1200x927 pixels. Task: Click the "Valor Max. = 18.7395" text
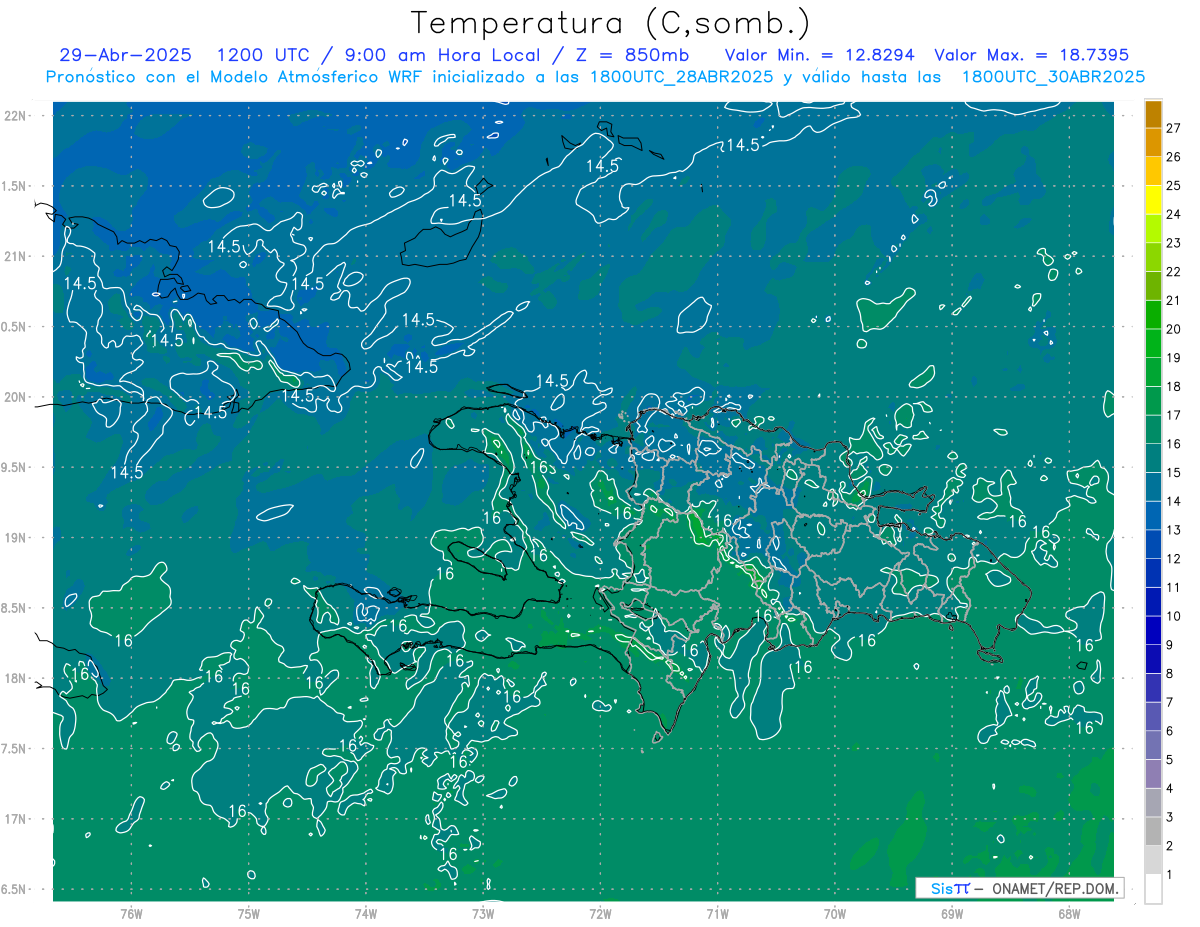(x=1031, y=55)
